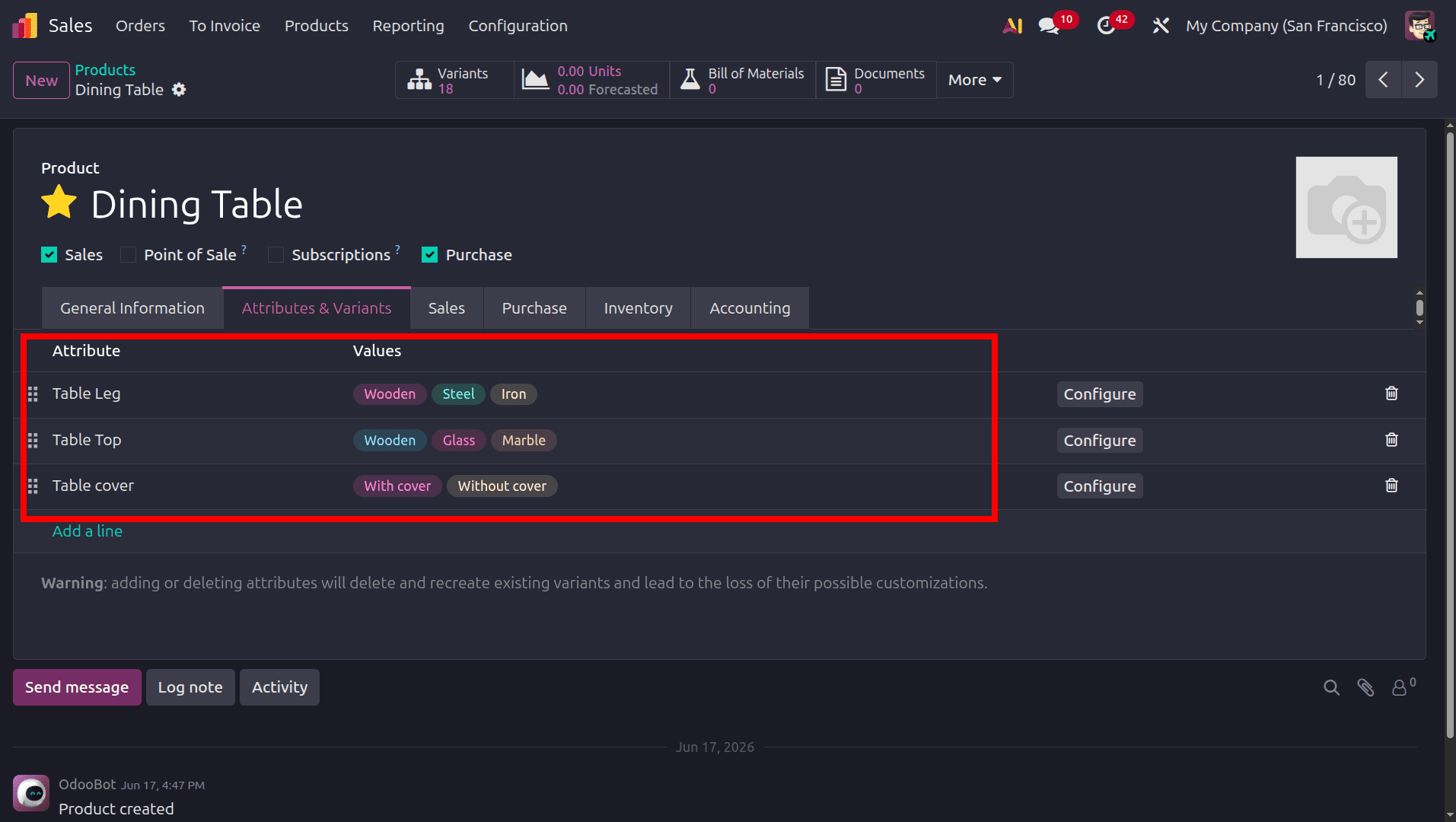The width and height of the screenshot is (1456, 822).
Task: Open the Configuration menu
Action: click(x=518, y=26)
